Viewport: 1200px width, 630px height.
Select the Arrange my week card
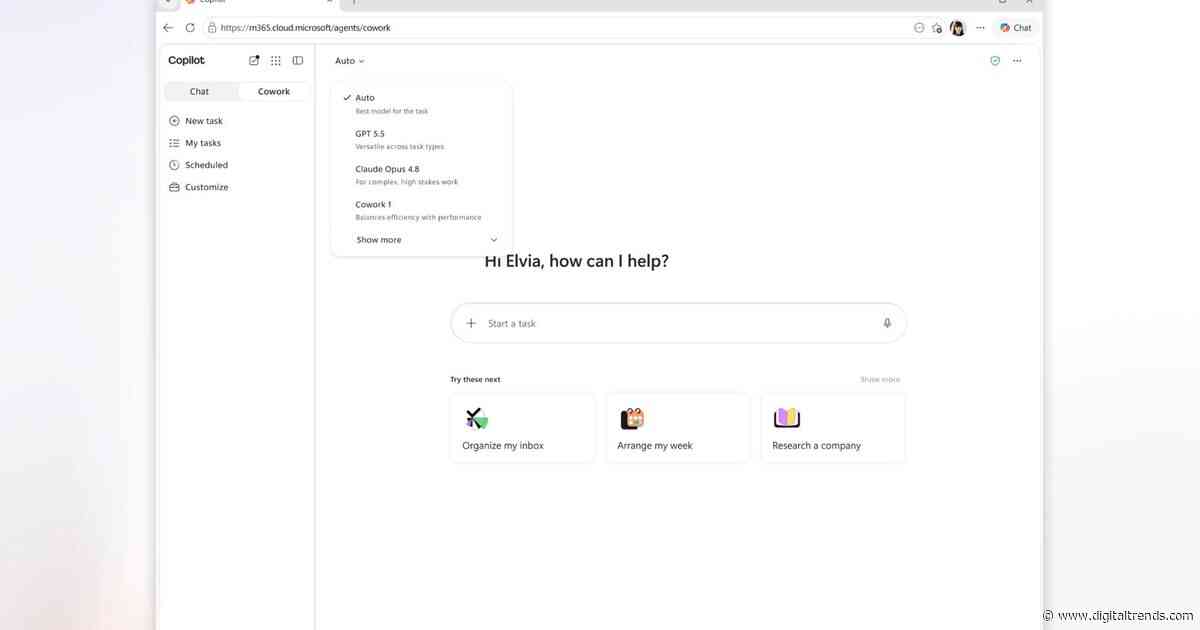678,428
